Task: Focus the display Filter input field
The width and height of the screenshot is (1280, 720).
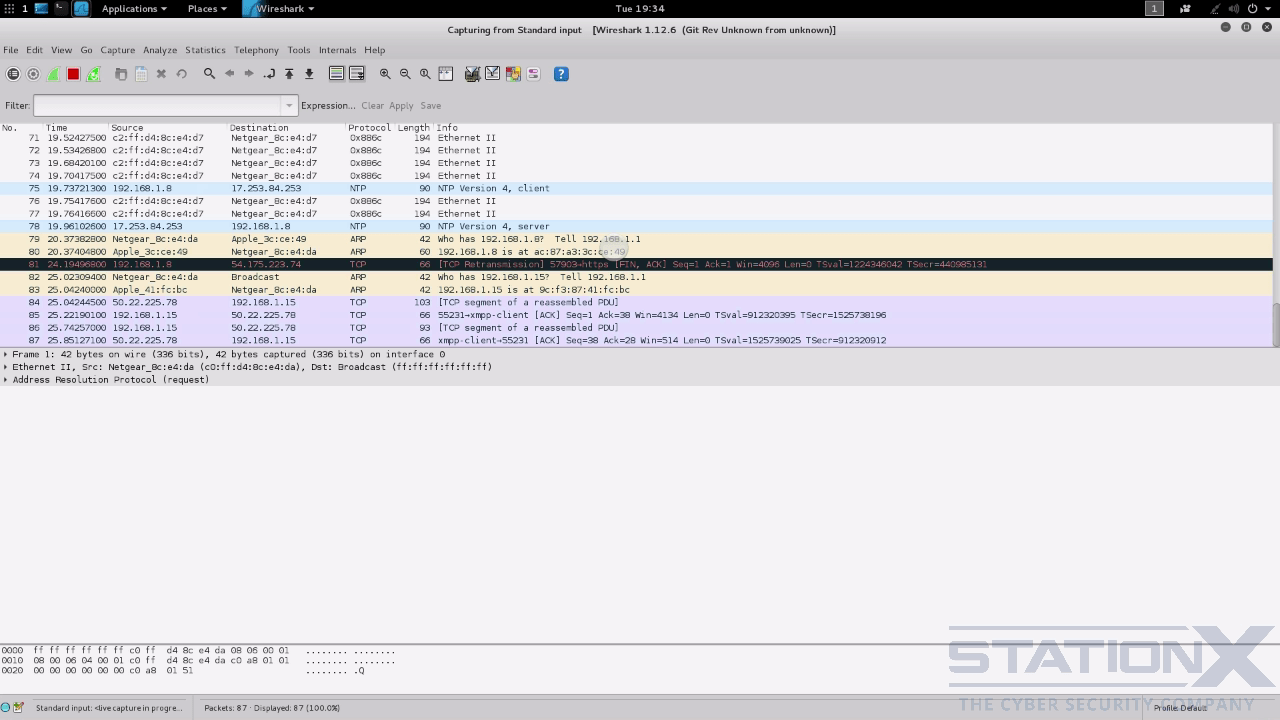Action: (x=159, y=106)
